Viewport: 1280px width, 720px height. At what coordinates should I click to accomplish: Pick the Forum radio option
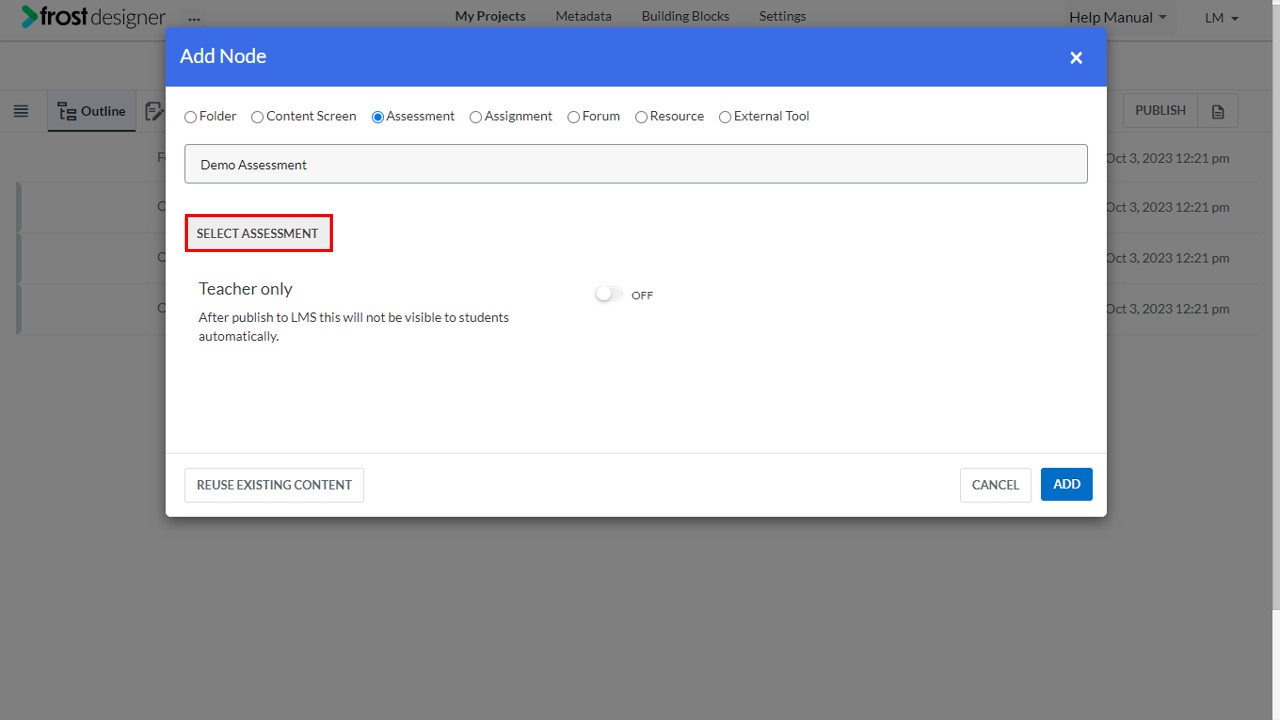coord(573,117)
